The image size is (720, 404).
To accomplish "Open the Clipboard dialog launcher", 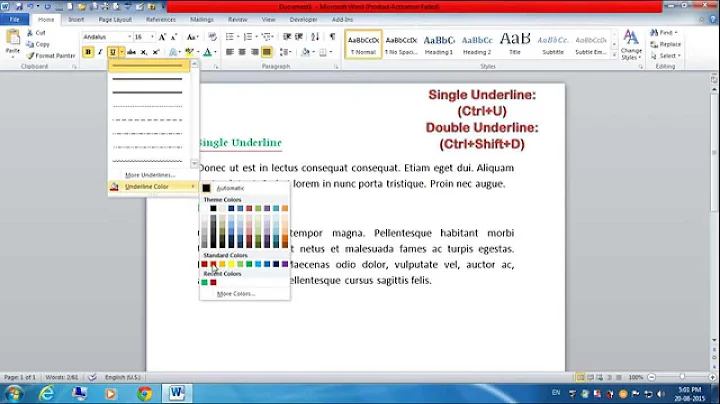I will (74, 67).
